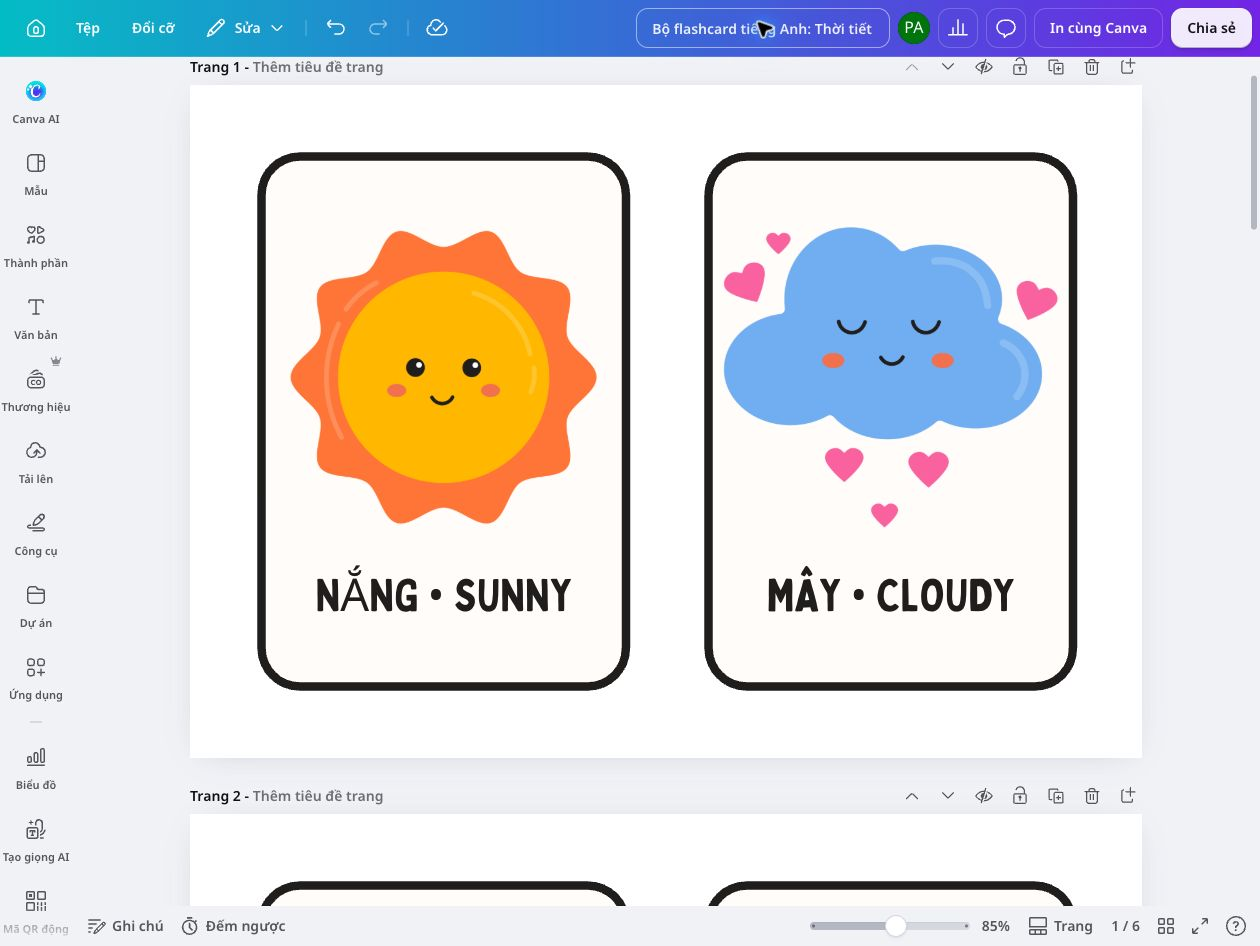
Task: Start the Đếm ngược timer
Action: [233, 926]
